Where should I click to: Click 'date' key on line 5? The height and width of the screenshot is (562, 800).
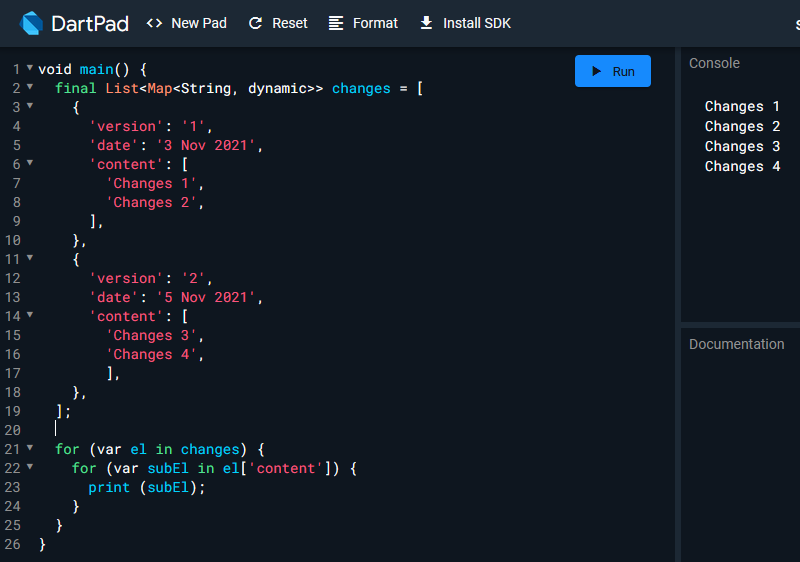tap(113, 145)
